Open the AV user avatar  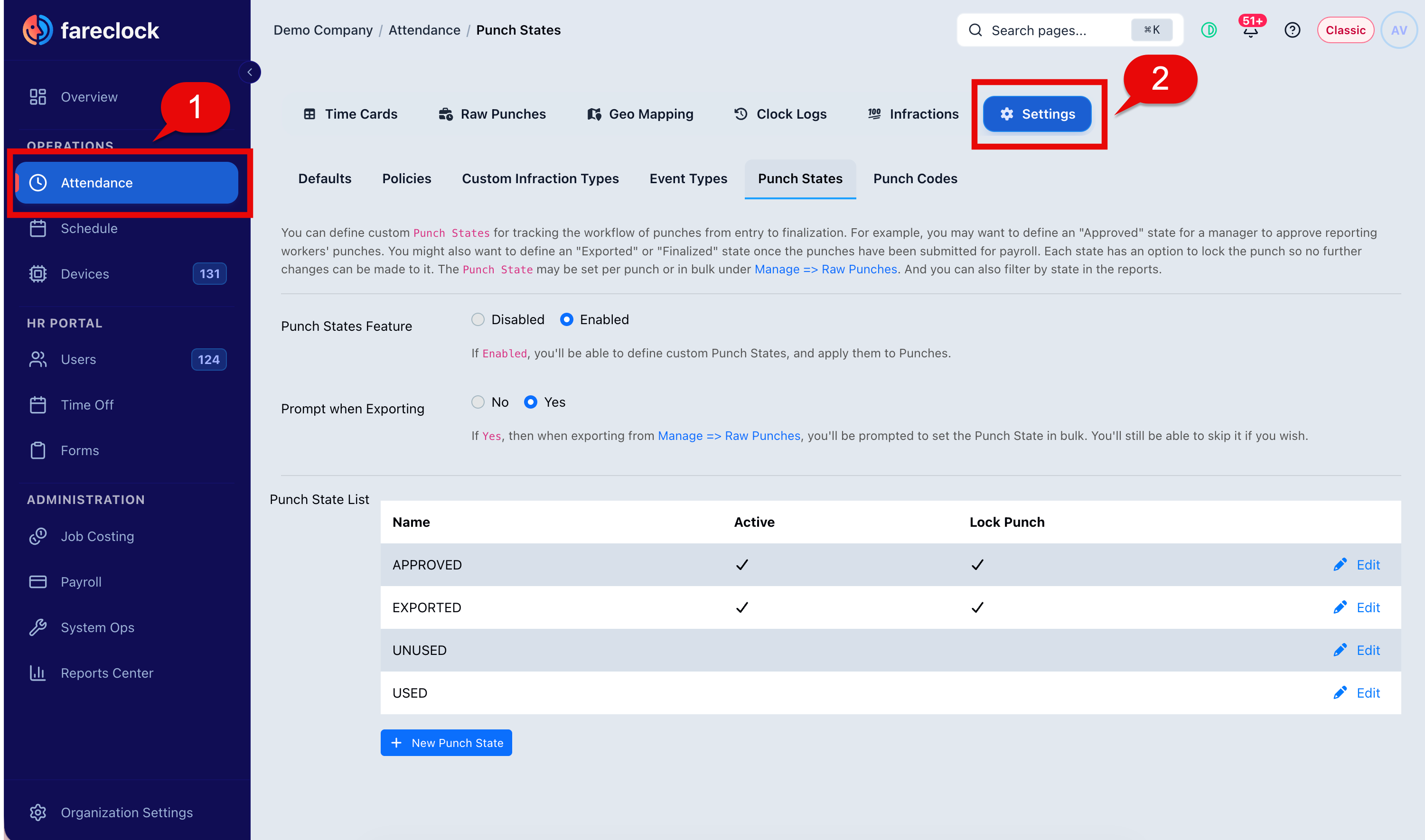pos(1398,30)
